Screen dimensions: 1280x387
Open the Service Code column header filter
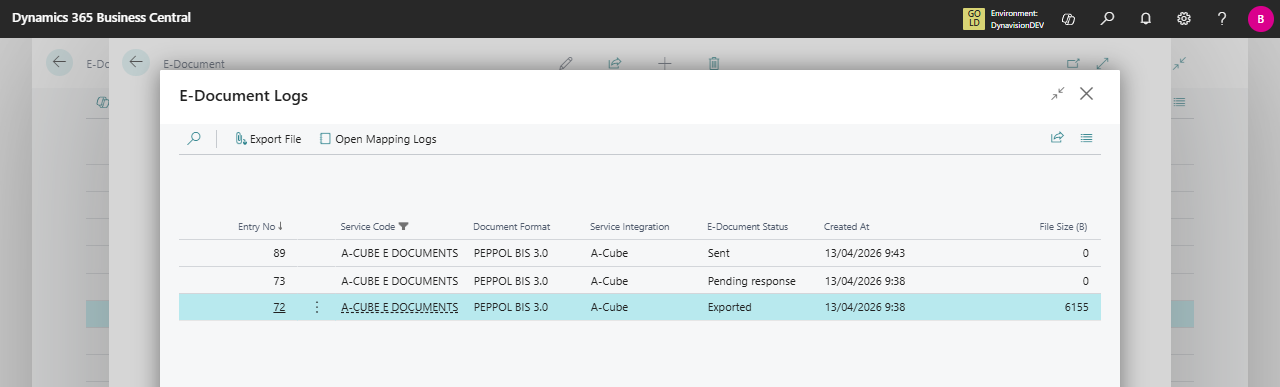374,226
